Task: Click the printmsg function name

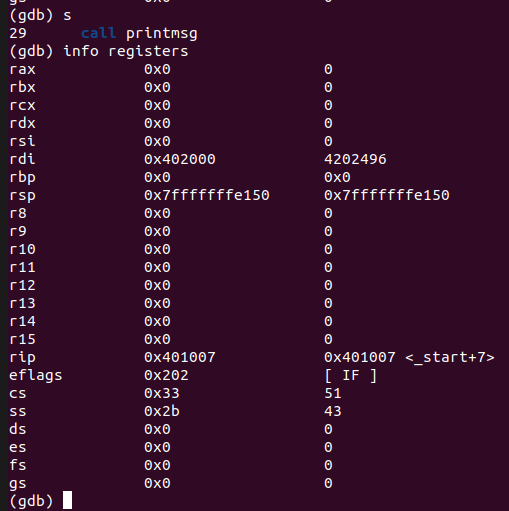Action: point(162,34)
